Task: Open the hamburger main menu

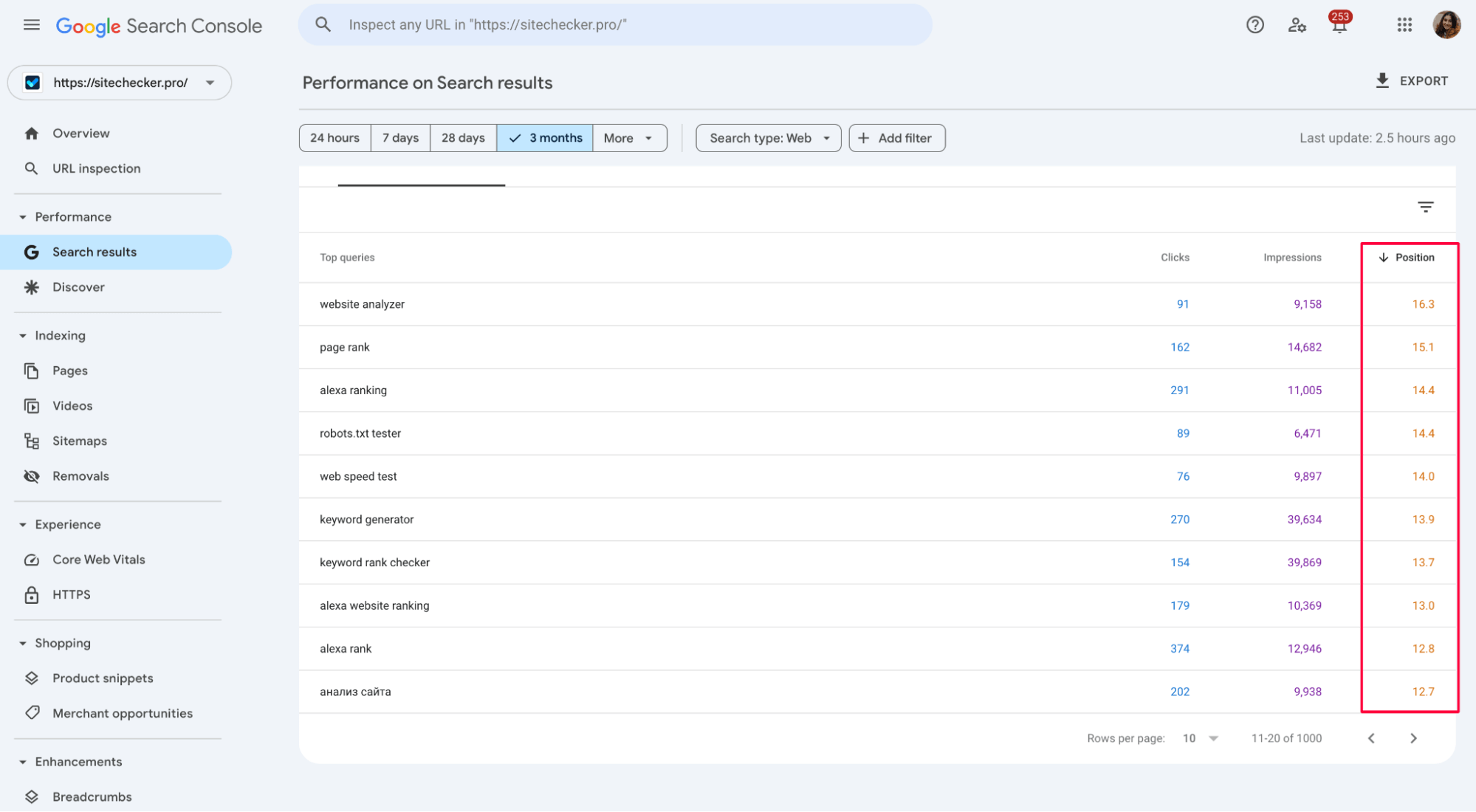Action: pos(31,25)
